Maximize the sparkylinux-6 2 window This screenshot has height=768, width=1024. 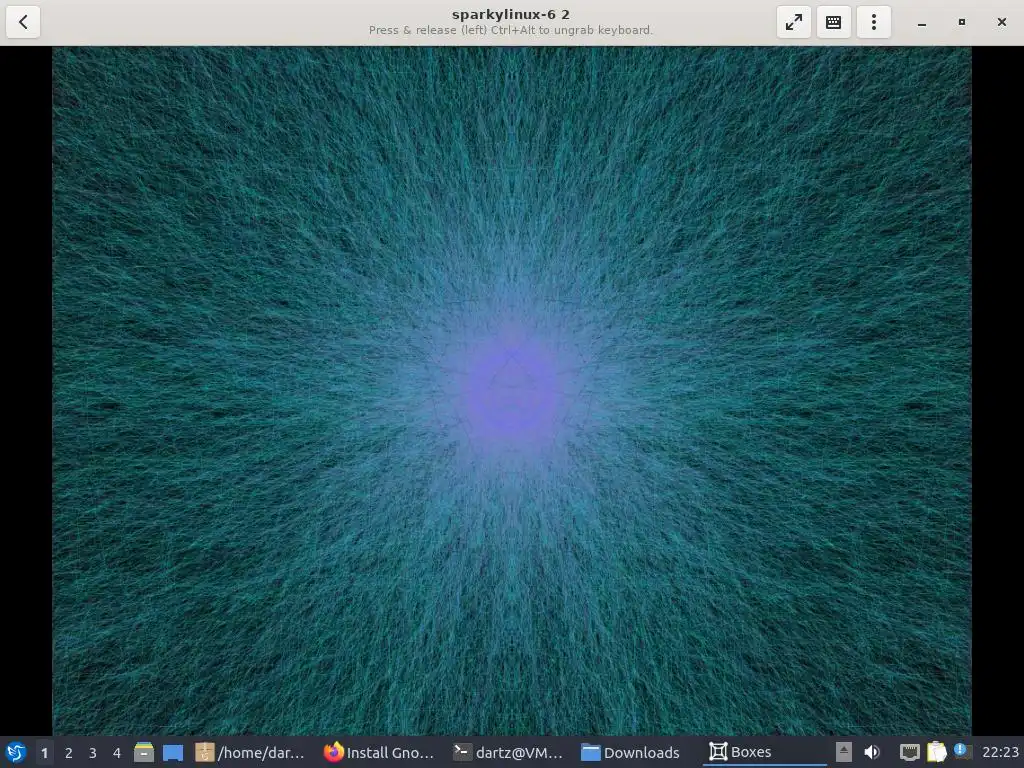(x=961, y=22)
